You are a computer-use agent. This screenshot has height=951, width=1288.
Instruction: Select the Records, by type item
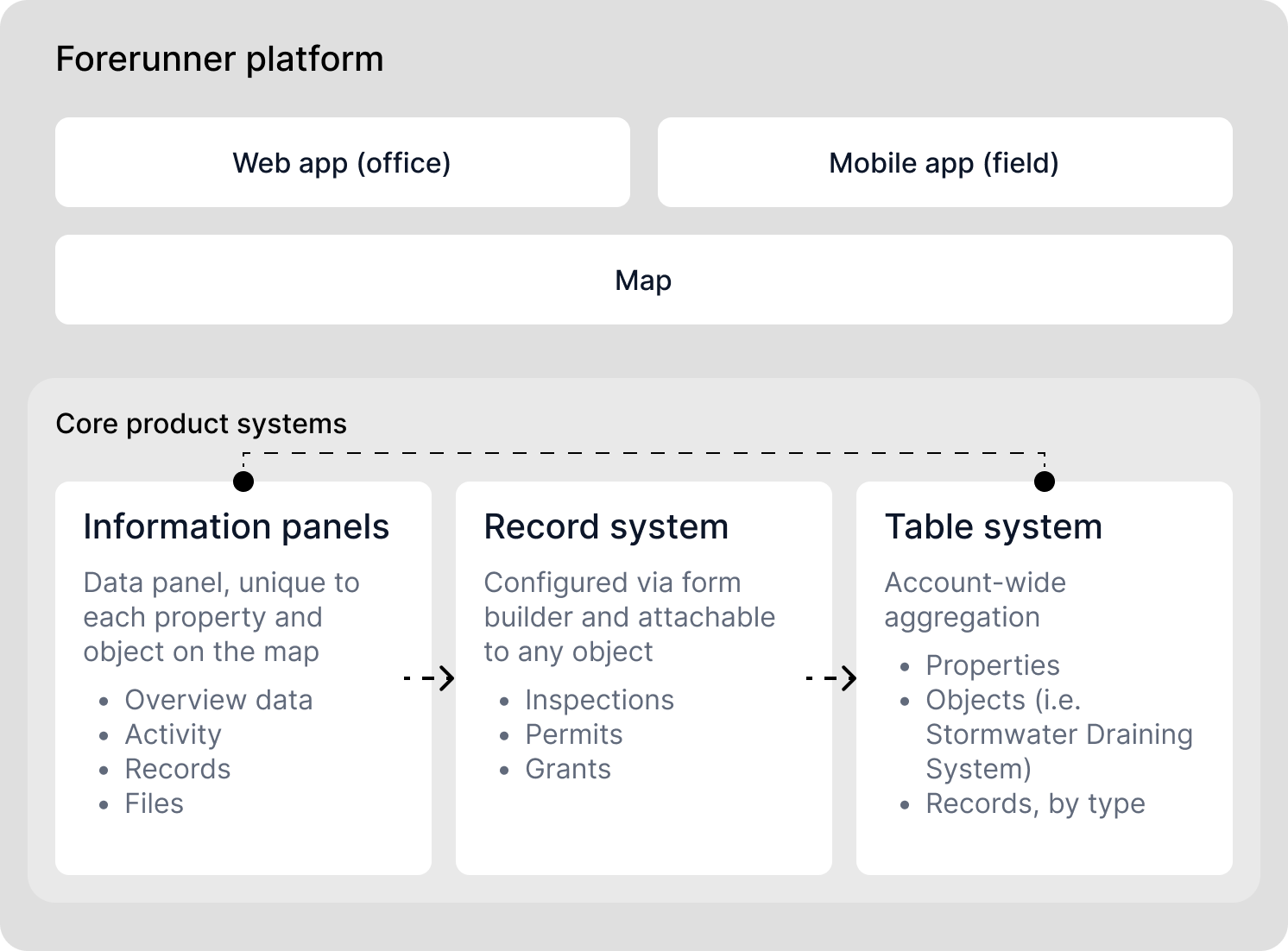[1035, 803]
